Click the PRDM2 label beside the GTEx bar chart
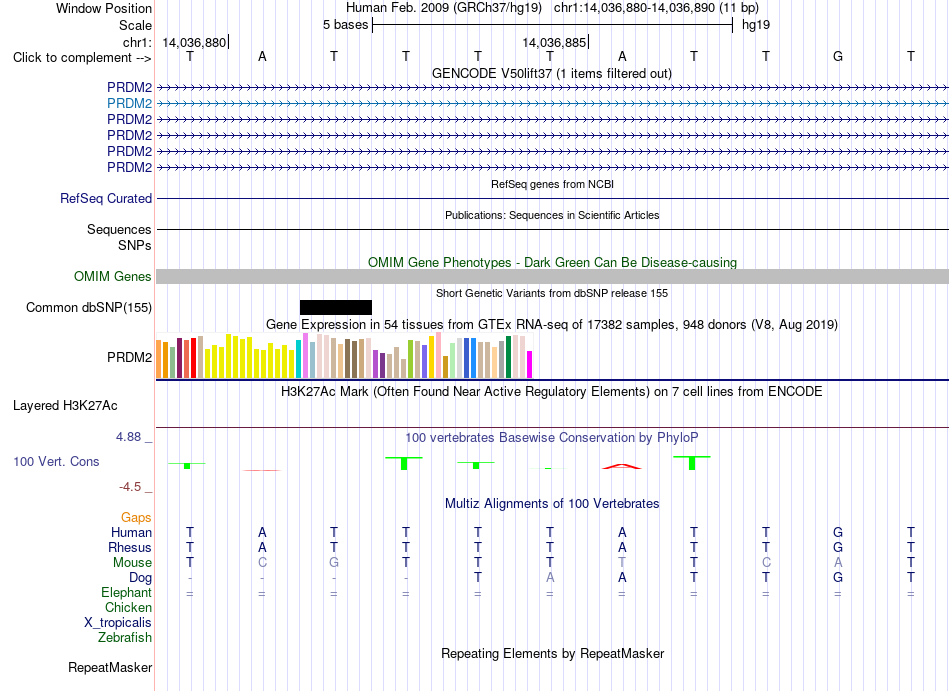Viewport: 950px width, 691px height. click(129, 357)
